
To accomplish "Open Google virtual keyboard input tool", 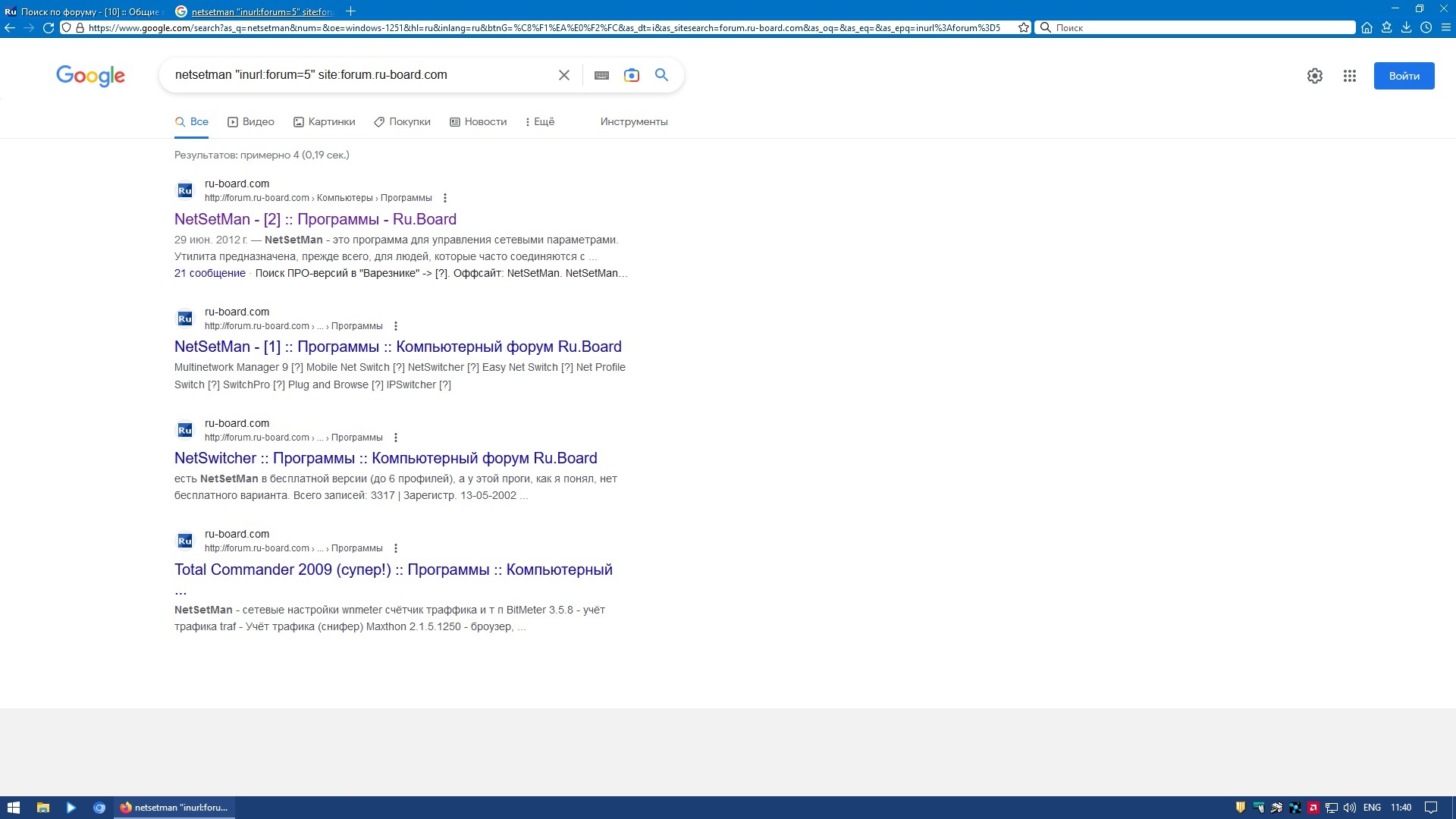I will 601,75.
